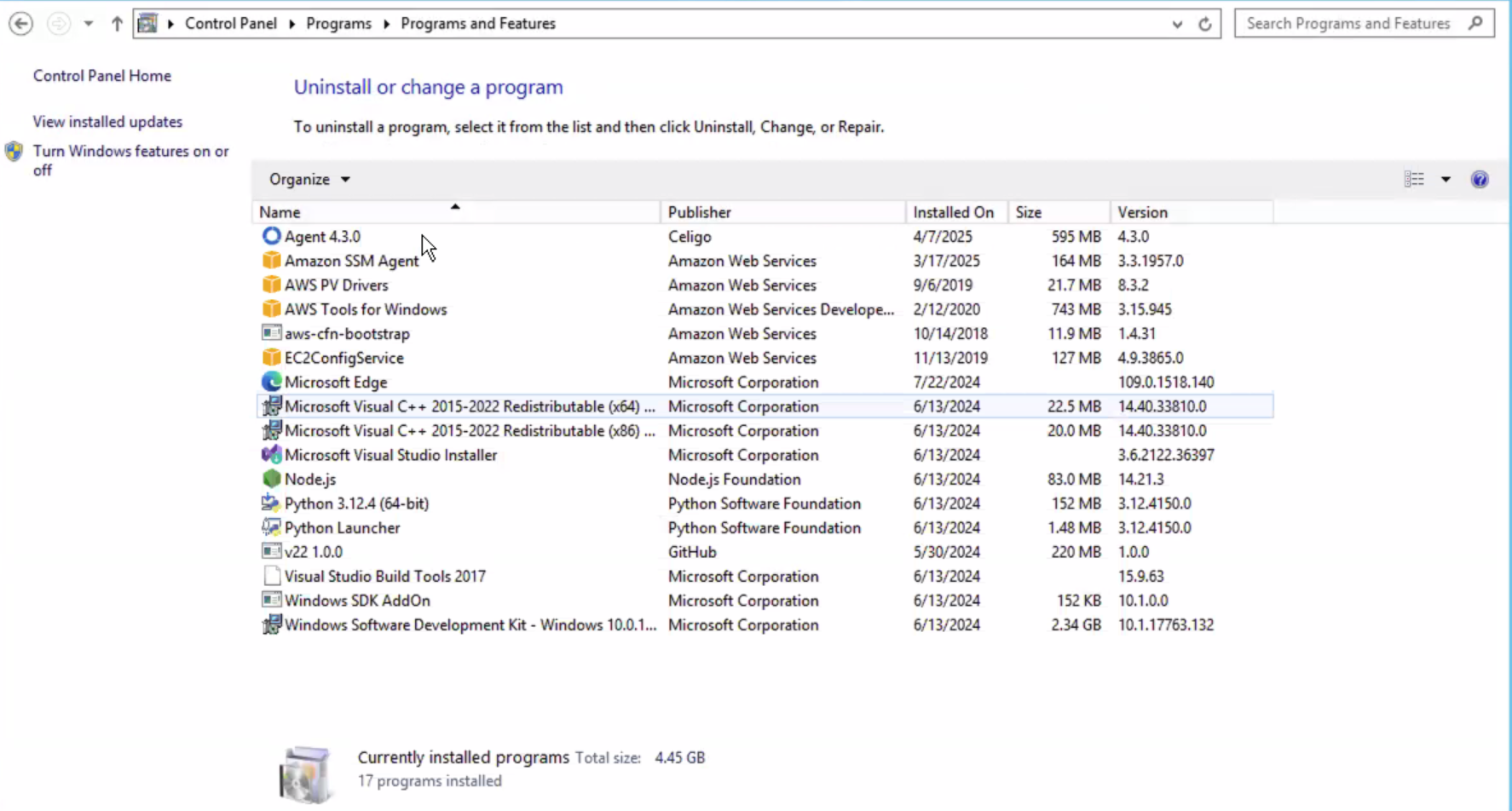Refresh the Programs and Features list
The width and height of the screenshot is (1512, 811).
pyautogui.click(x=1204, y=24)
